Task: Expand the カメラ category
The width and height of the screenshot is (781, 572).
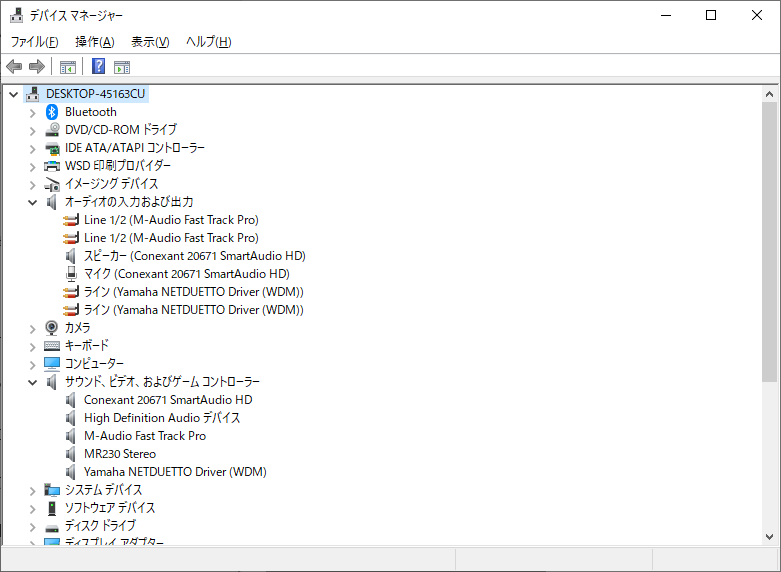Action: point(32,329)
